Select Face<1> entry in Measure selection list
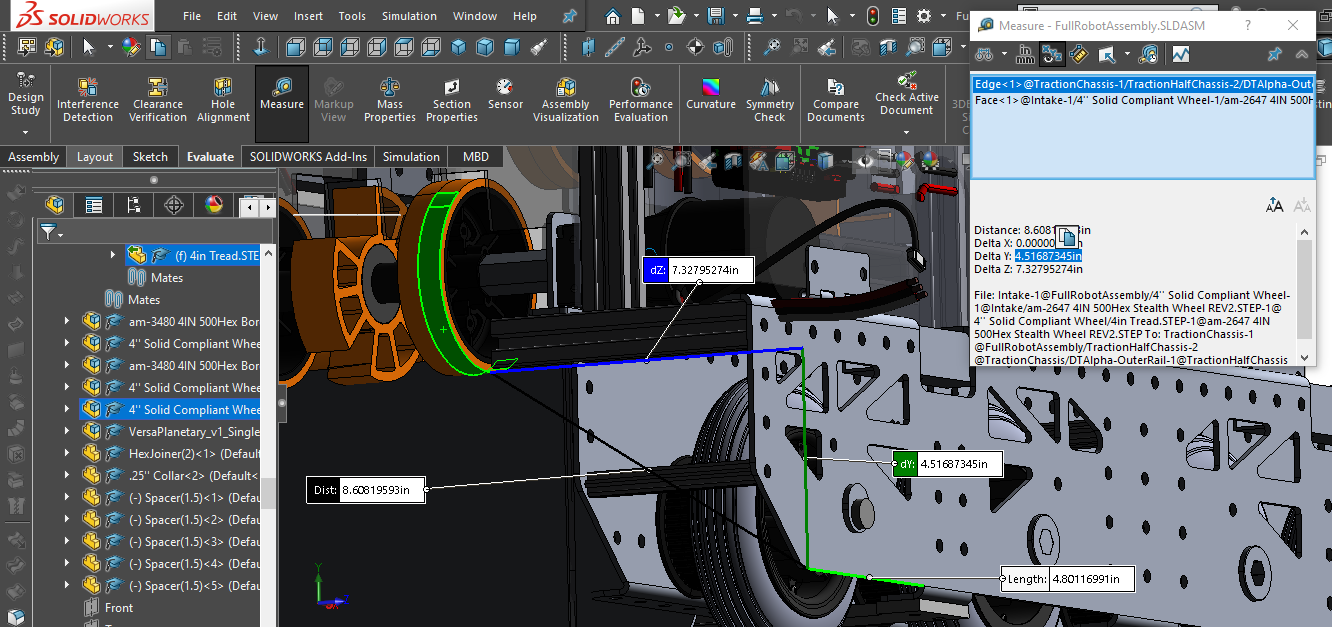The image size is (1332, 627). (1143, 100)
